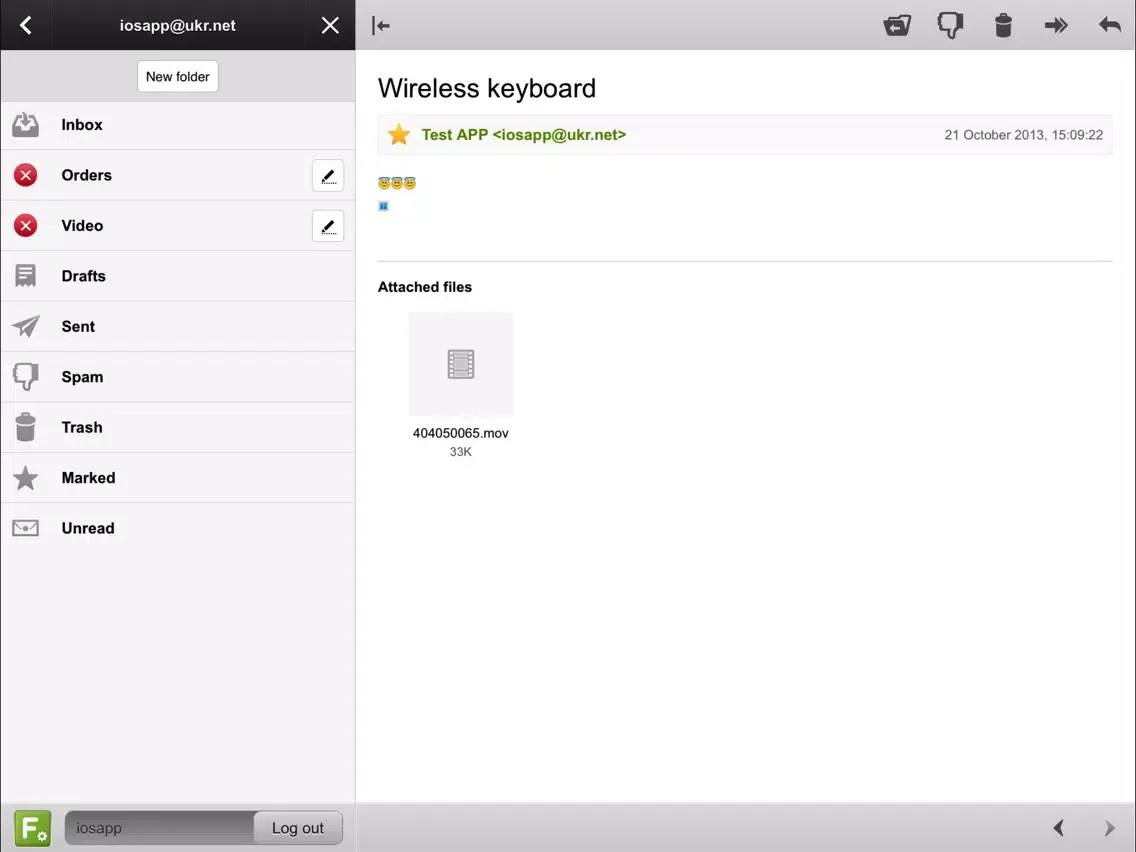
Task: Open the 404050065.mov attachment thumbnail
Action: (461, 364)
